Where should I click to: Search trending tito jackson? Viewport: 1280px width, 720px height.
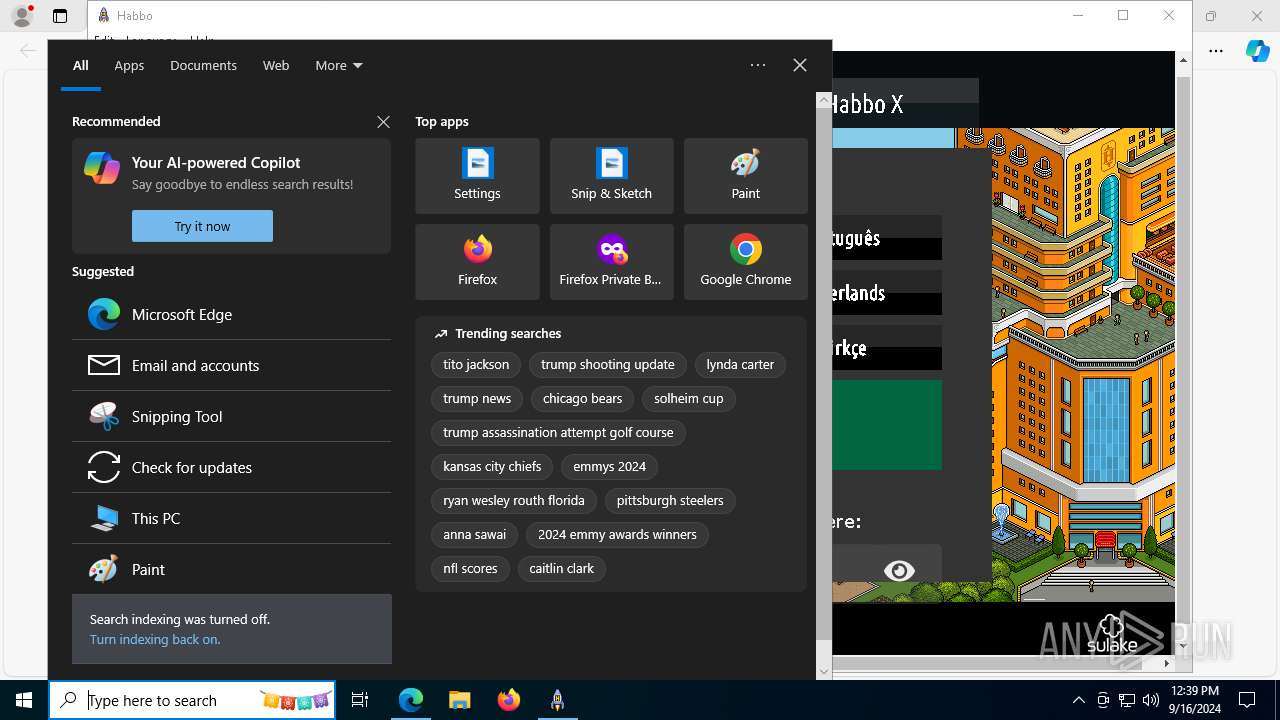[476, 364]
